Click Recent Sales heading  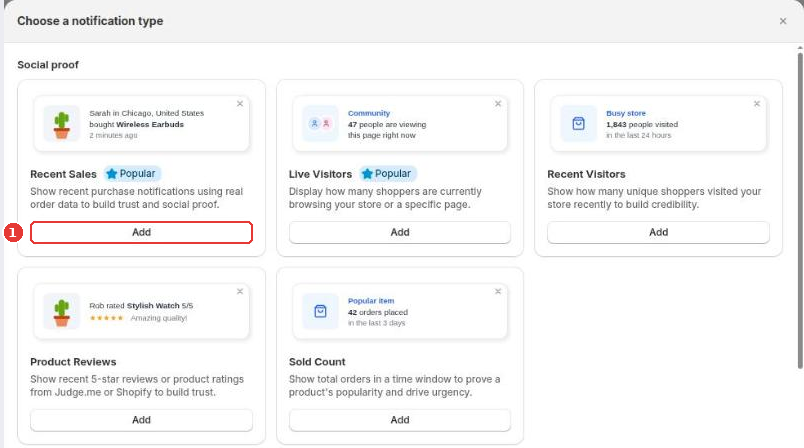(63, 174)
